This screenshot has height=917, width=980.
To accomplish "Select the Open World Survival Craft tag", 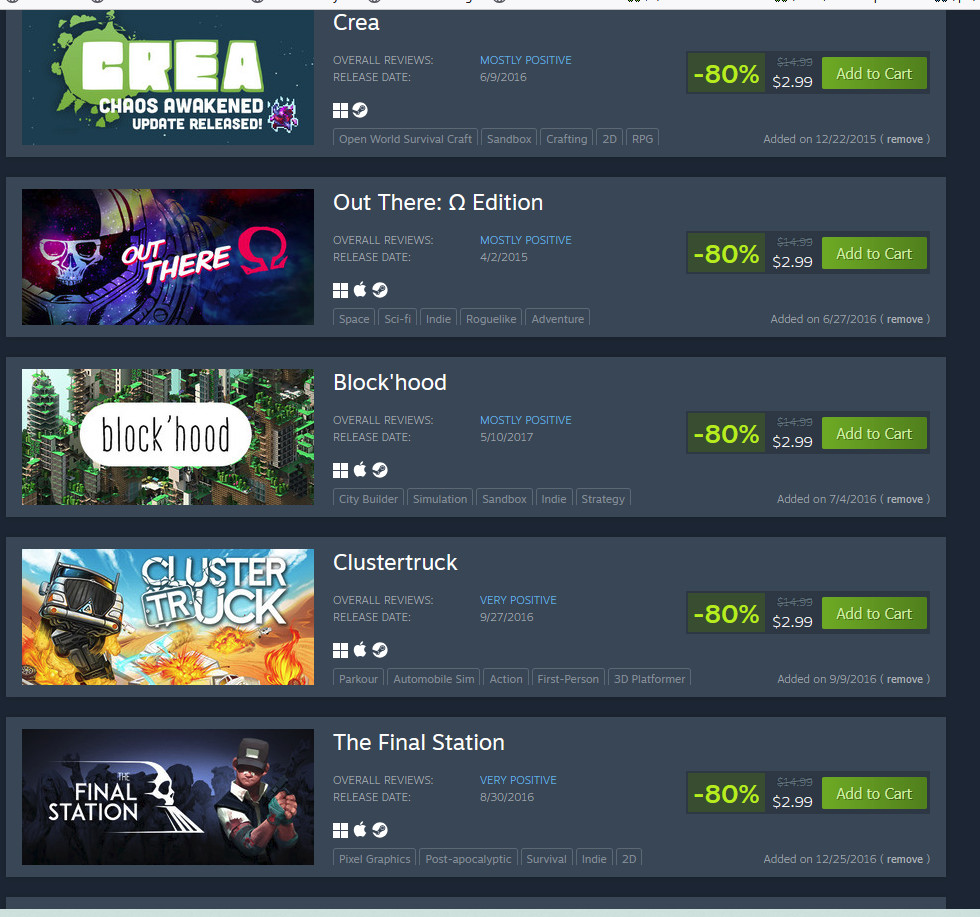I will click(405, 139).
